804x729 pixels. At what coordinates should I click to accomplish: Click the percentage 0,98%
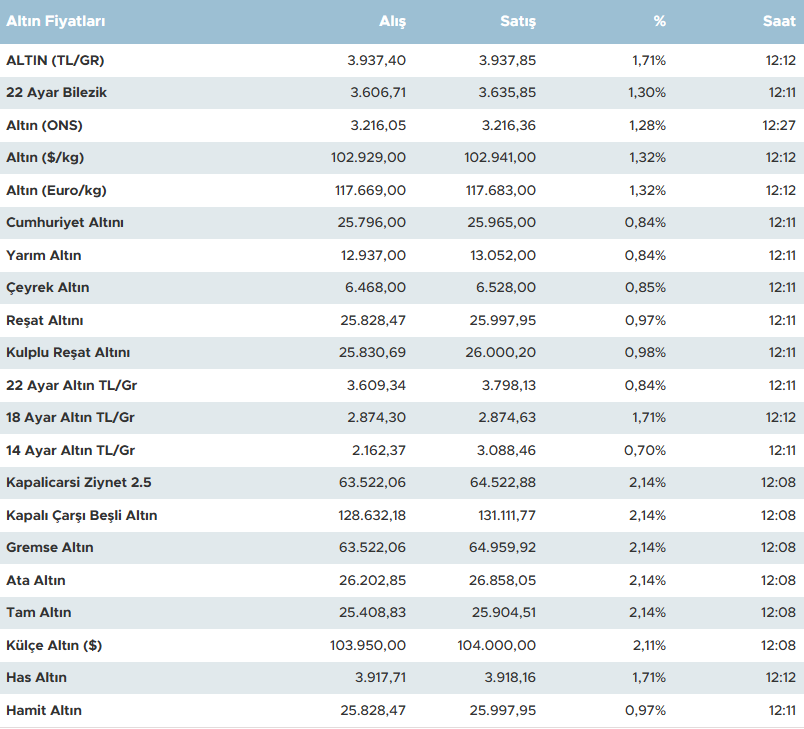coord(645,353)
